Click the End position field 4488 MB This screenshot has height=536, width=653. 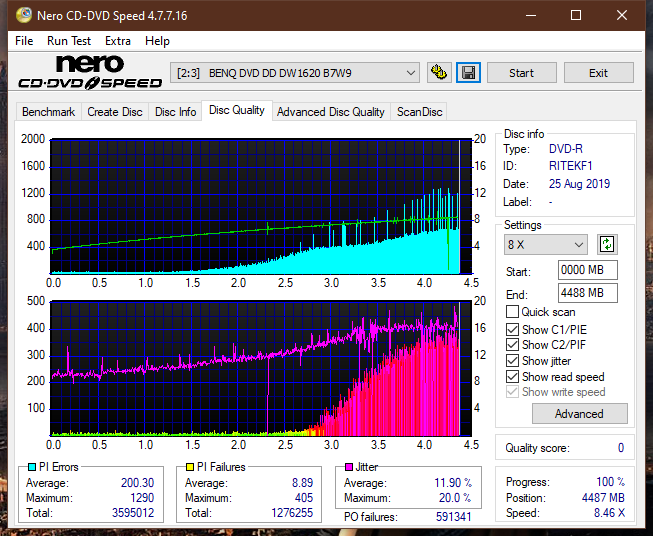(x=587, y=293)
